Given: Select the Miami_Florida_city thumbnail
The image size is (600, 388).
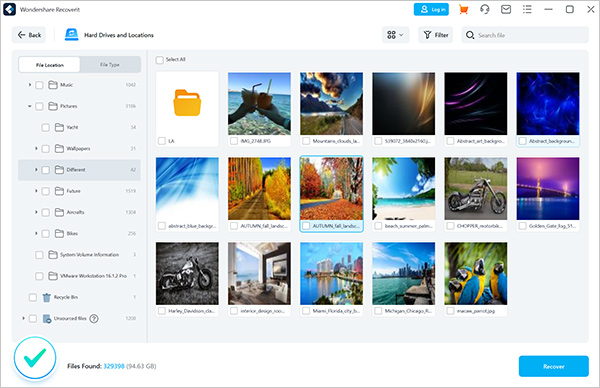Looking at the screenshot, I should point(331,273).
